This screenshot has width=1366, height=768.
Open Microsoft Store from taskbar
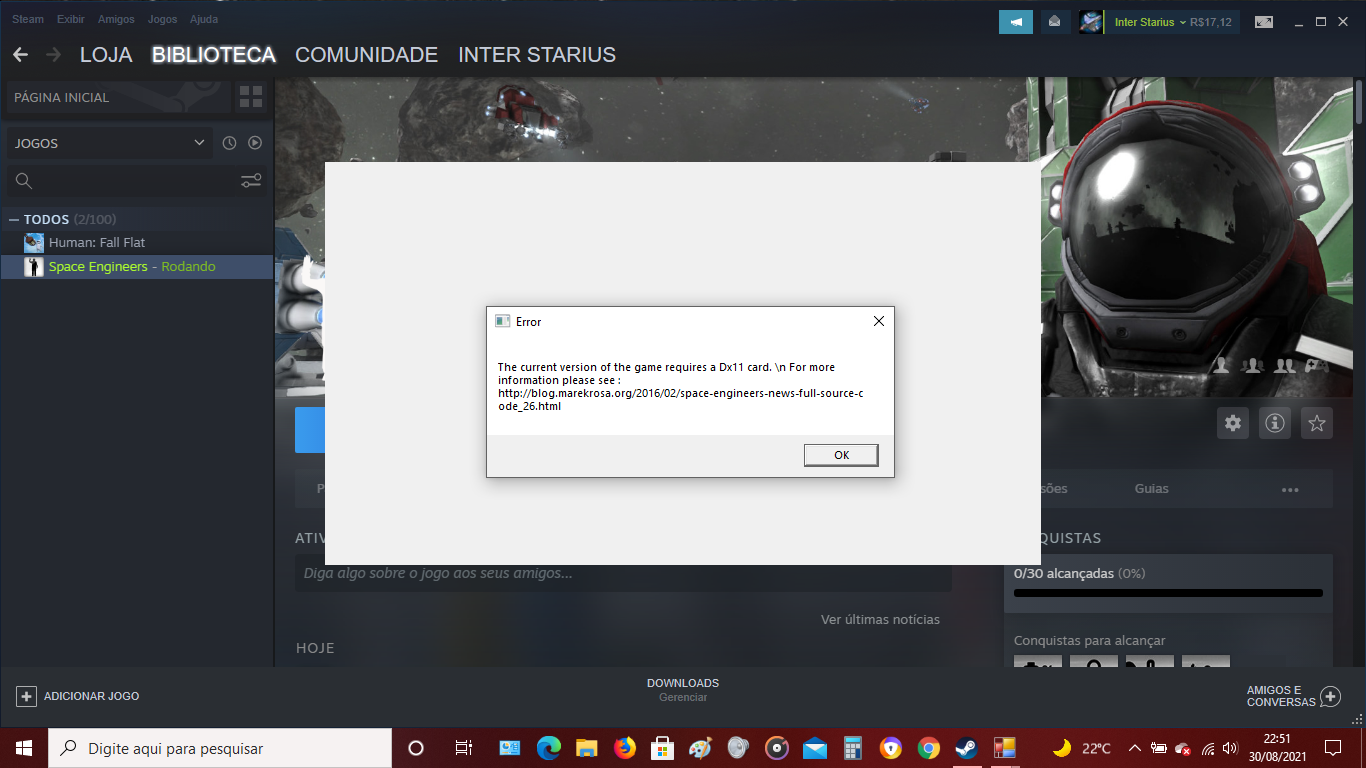coord(662,748)
